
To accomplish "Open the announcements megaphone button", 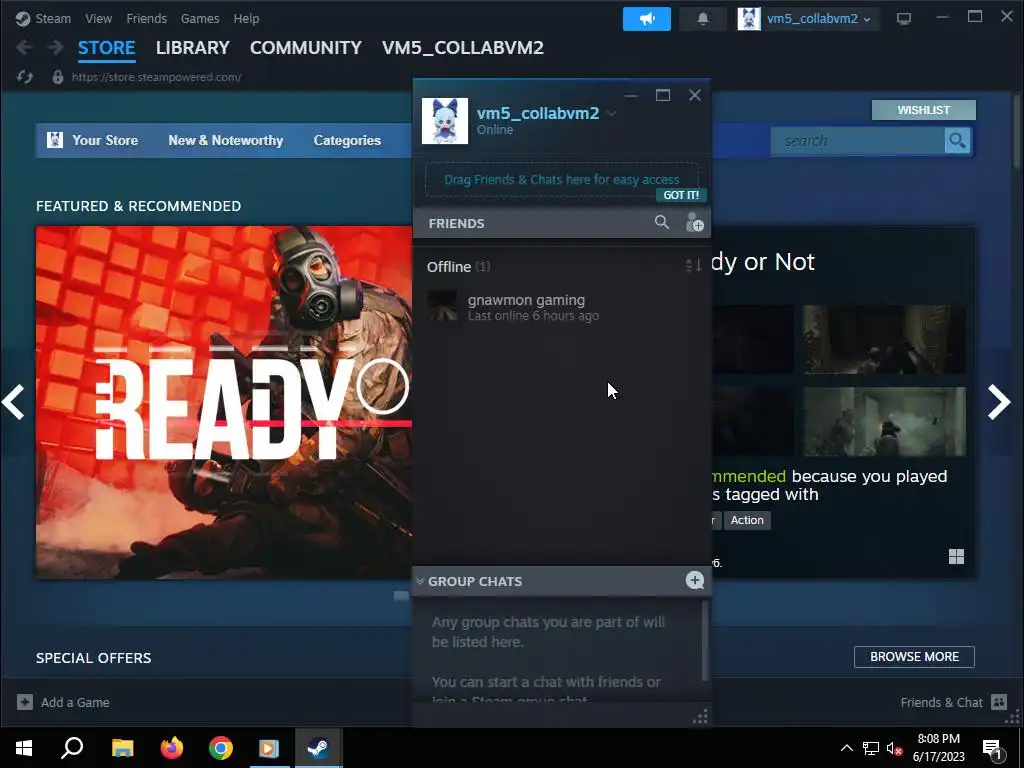I will (647, 19).
